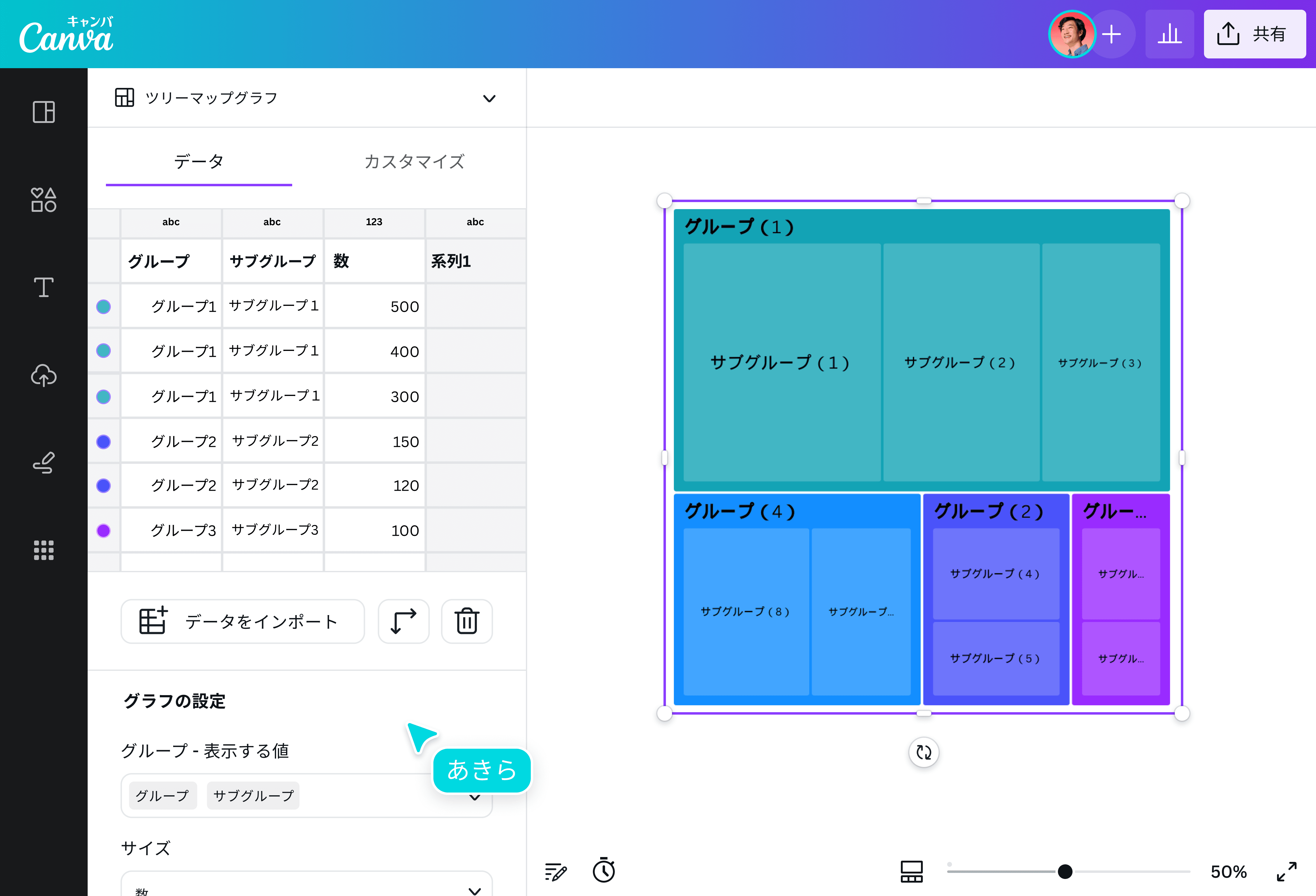Click the 共有 share button
Screen dimensions: 1316x896
click(x=1254, y=34)
